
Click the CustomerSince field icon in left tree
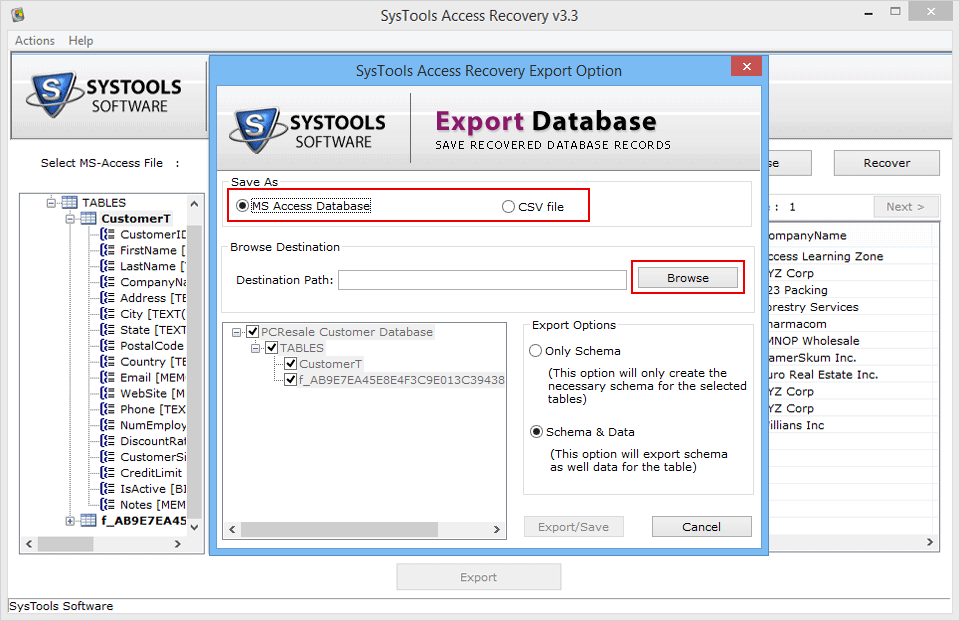coord(107,457)
